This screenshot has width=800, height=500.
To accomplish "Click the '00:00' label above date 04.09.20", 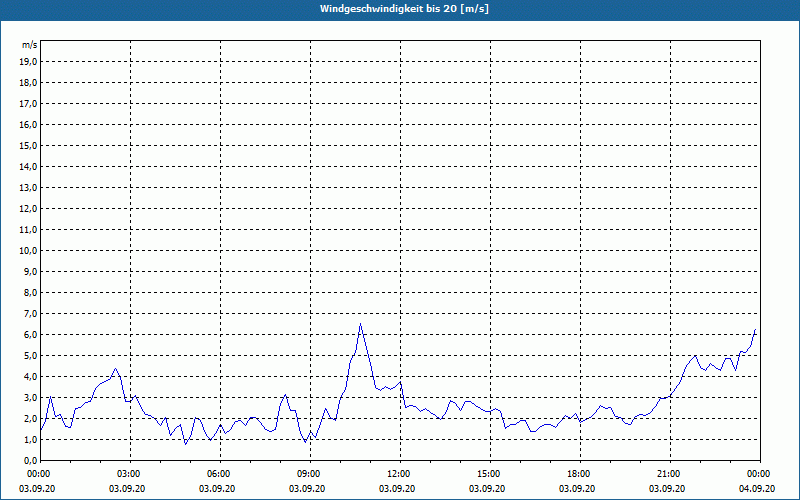I will (x=760, y=474).
